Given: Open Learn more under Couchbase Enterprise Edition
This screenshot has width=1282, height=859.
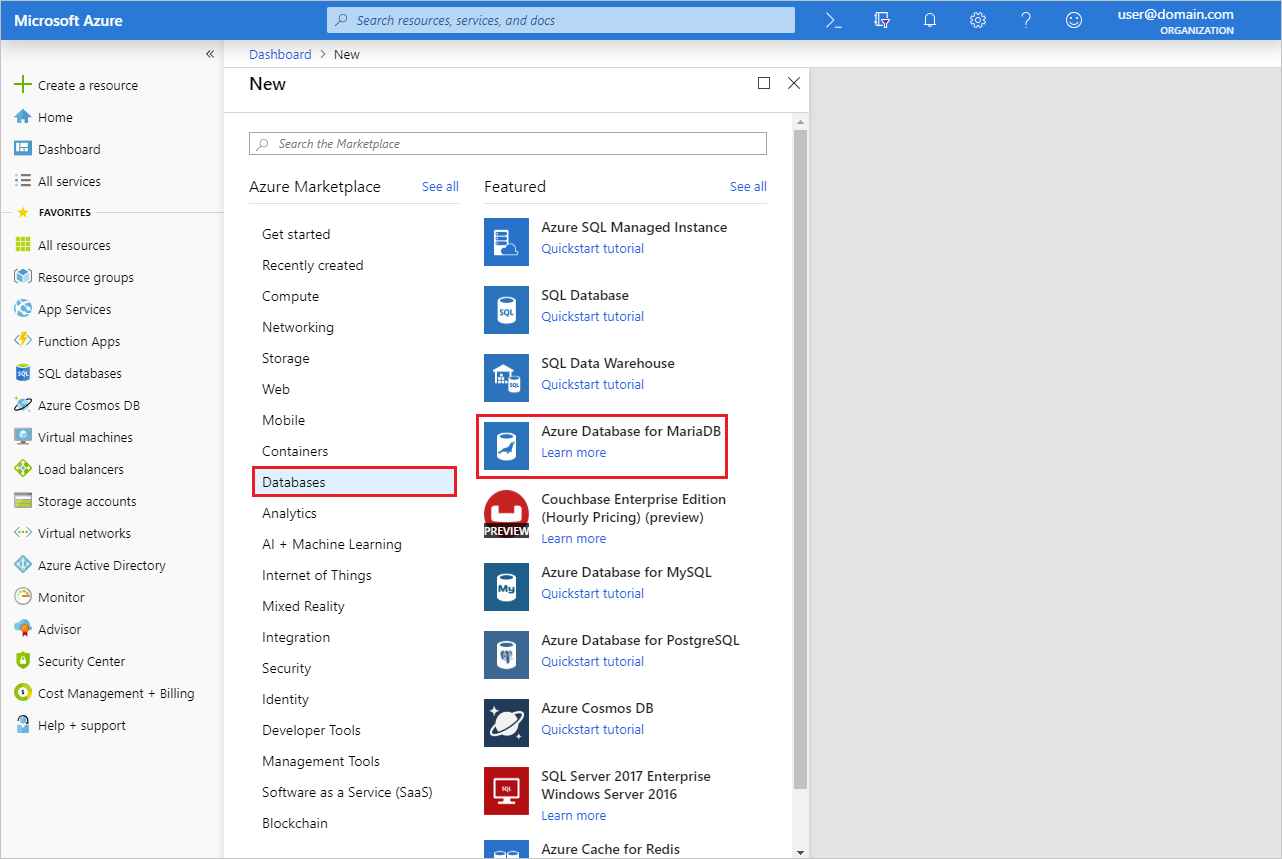Looking at the screenshot, I should coord(573,538).
